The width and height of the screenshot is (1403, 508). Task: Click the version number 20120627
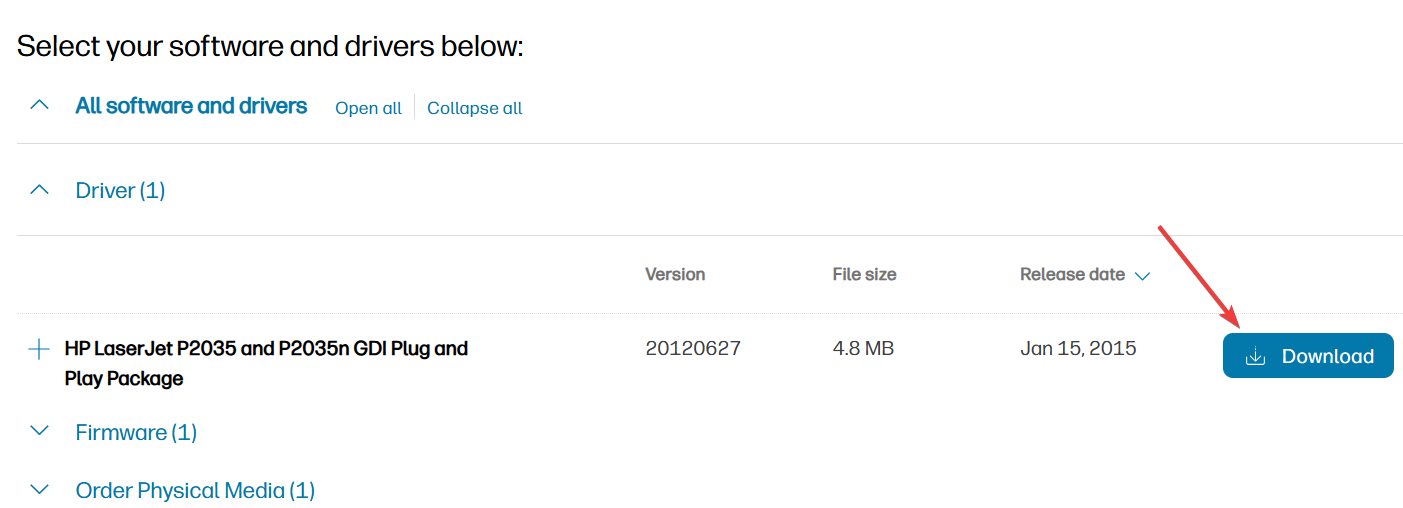click(693, 348)
